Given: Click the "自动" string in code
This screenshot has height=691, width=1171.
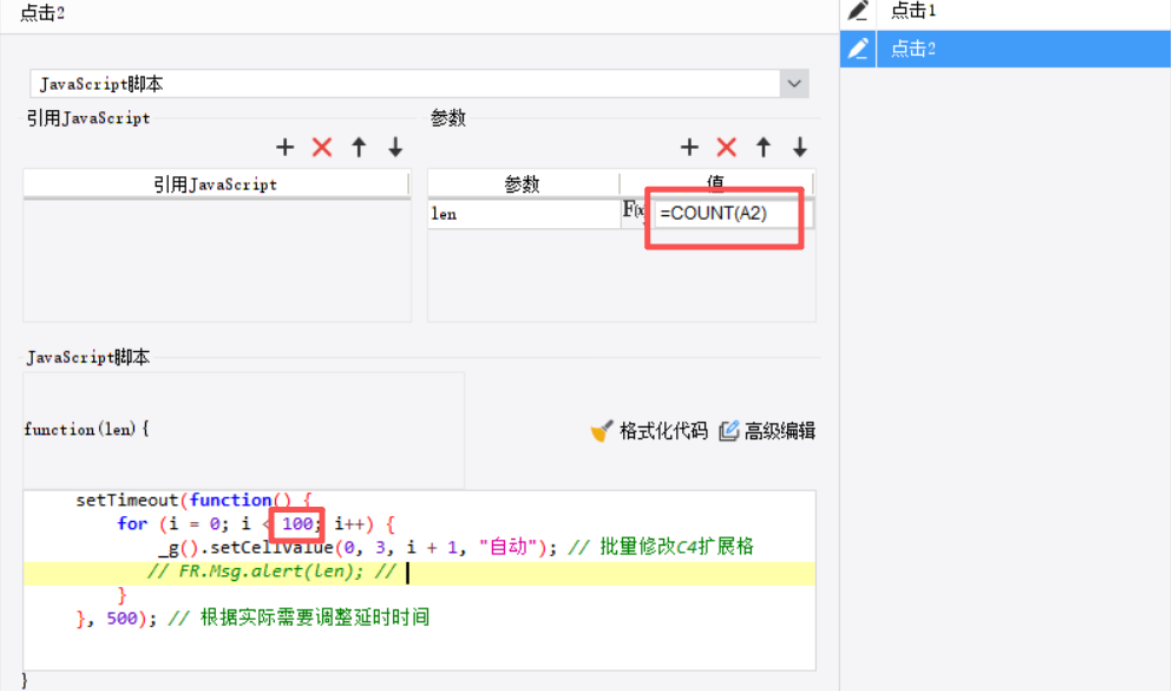Looking at the screenshot, I should (x=508, y=547).
